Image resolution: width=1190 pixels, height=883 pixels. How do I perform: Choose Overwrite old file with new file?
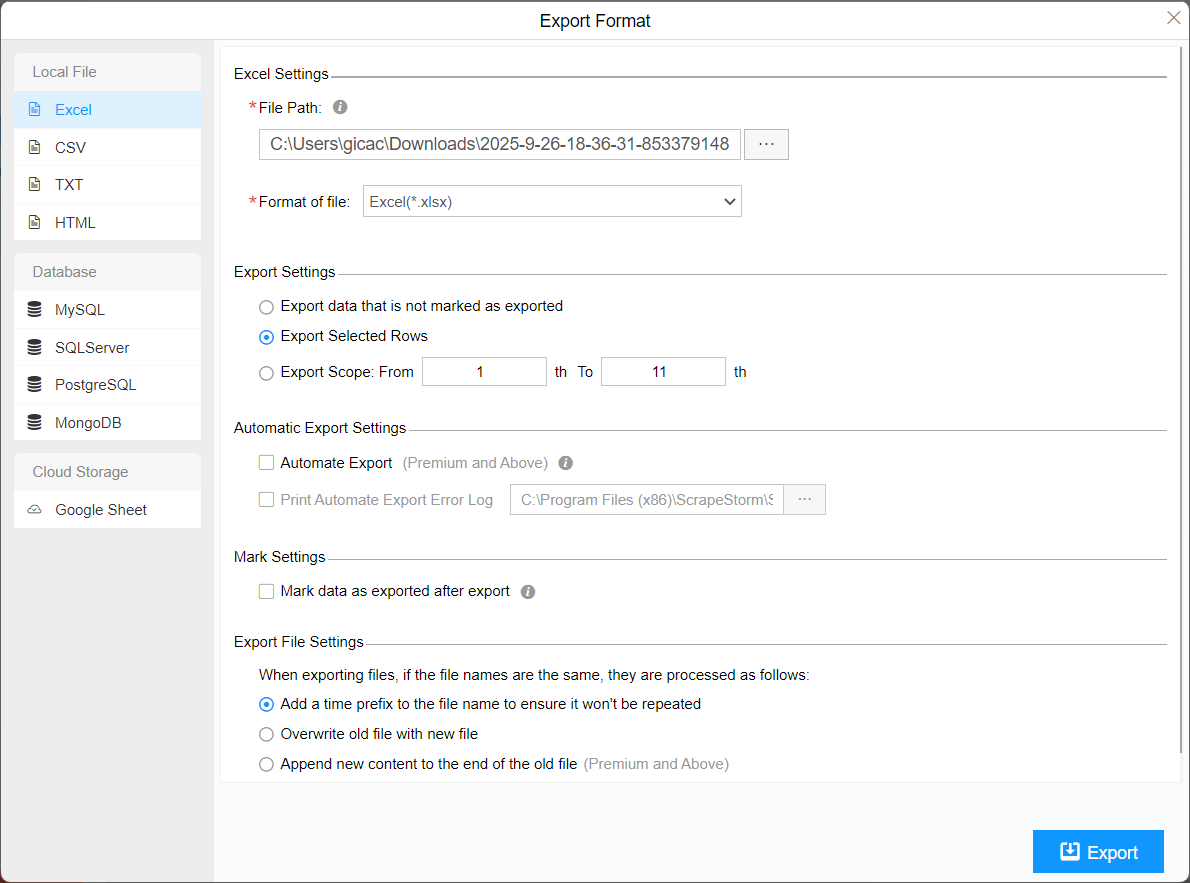pos(266,733)
